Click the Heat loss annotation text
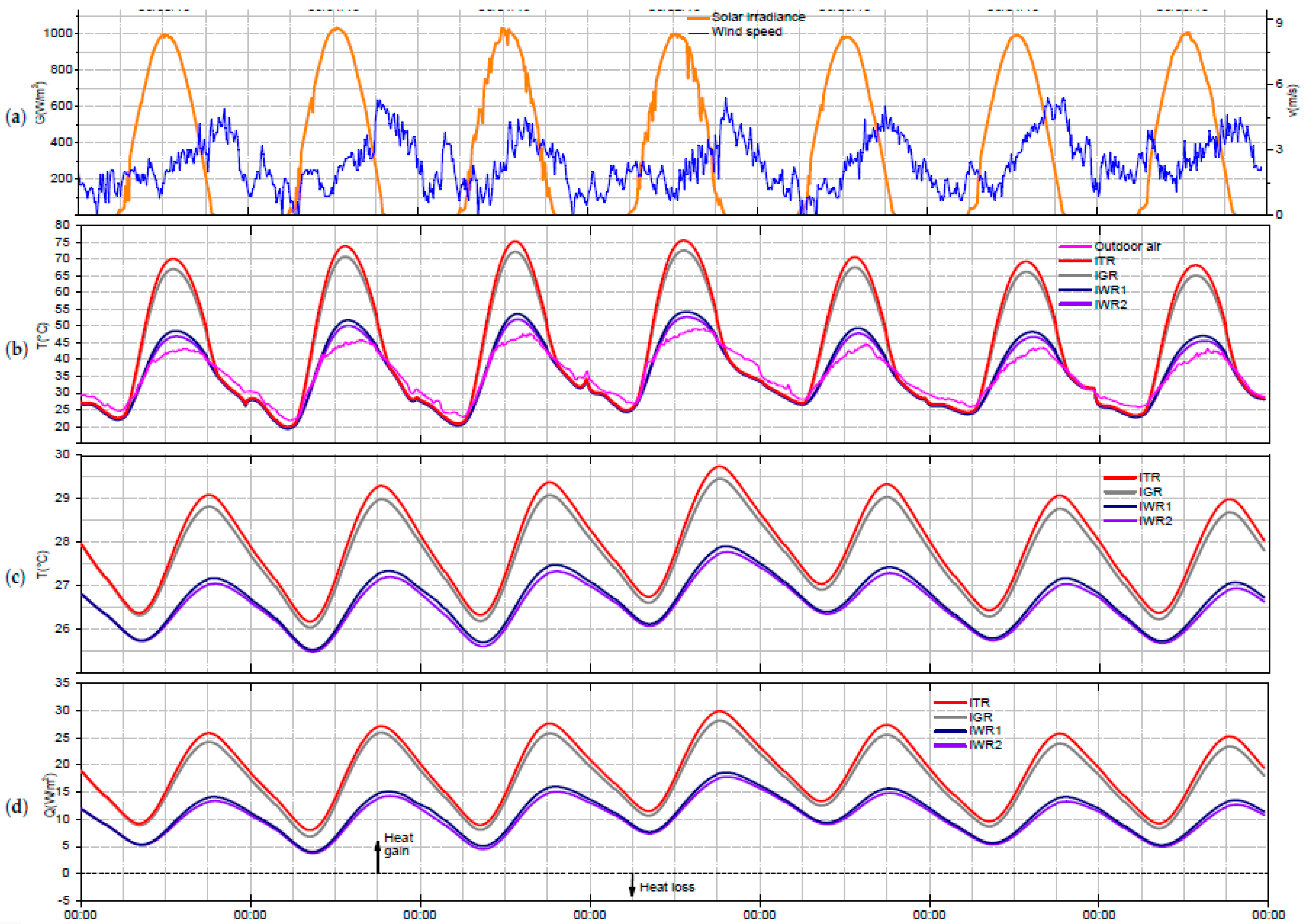Viewport: 1305px width, 924px height. [667, 887]
